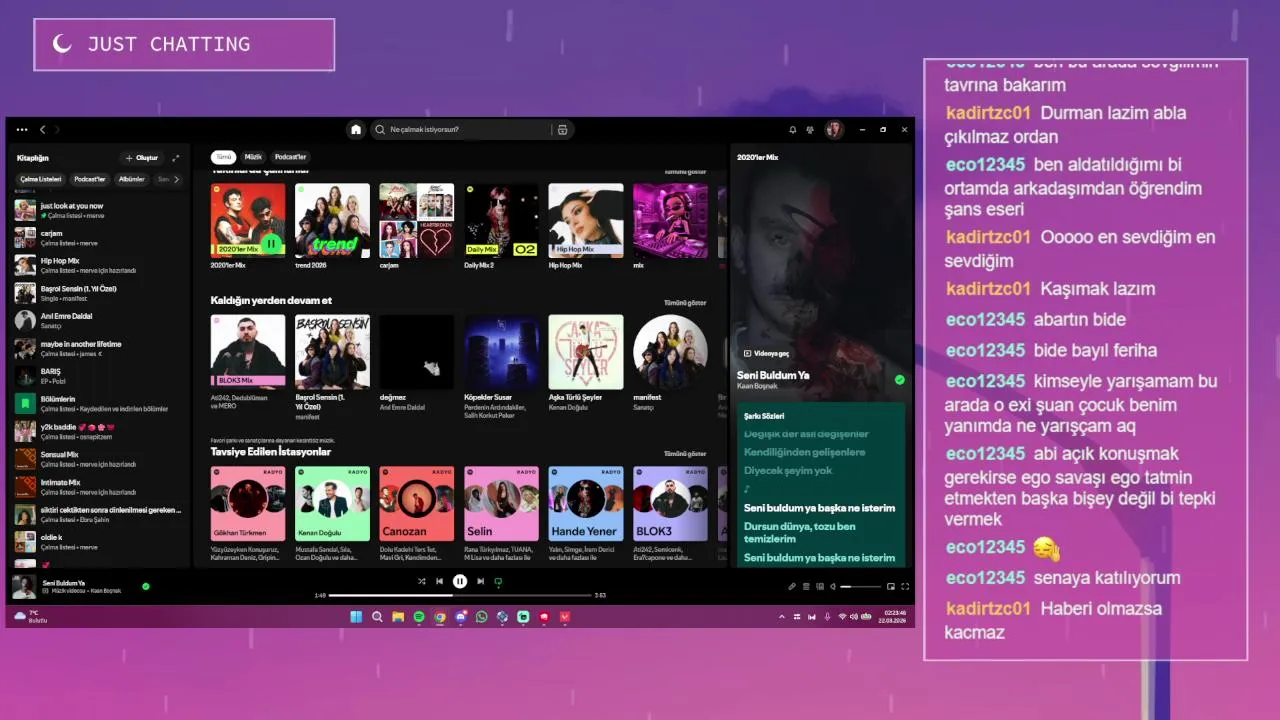1280x720 pixels.
Task: Click Tümünü göster beside Tavsiye Edilen İstasyonlar
Action: (685, 454)
